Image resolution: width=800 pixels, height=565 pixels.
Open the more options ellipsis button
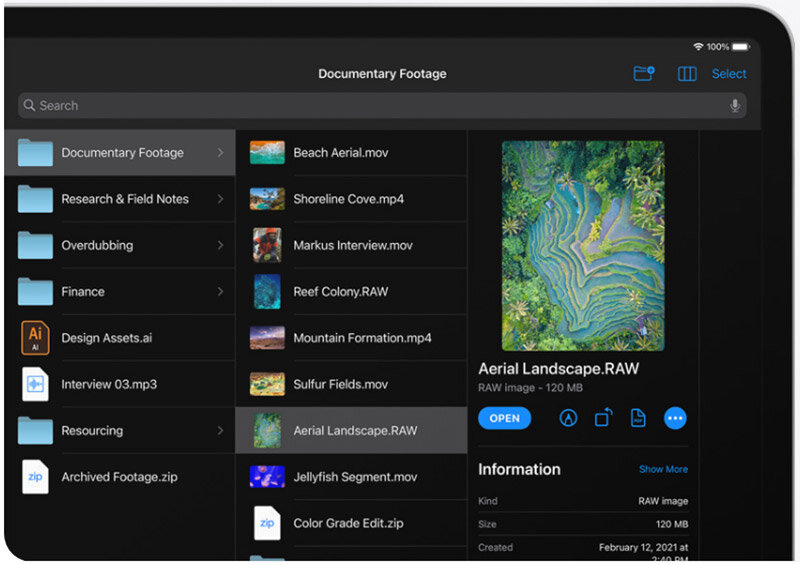tap(675, 418)
